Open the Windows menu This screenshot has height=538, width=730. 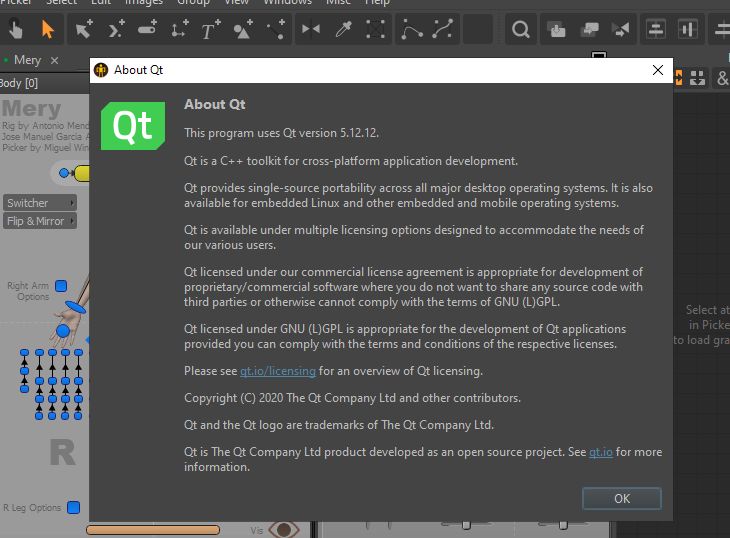pyautogui.click(x=287, y=3)
